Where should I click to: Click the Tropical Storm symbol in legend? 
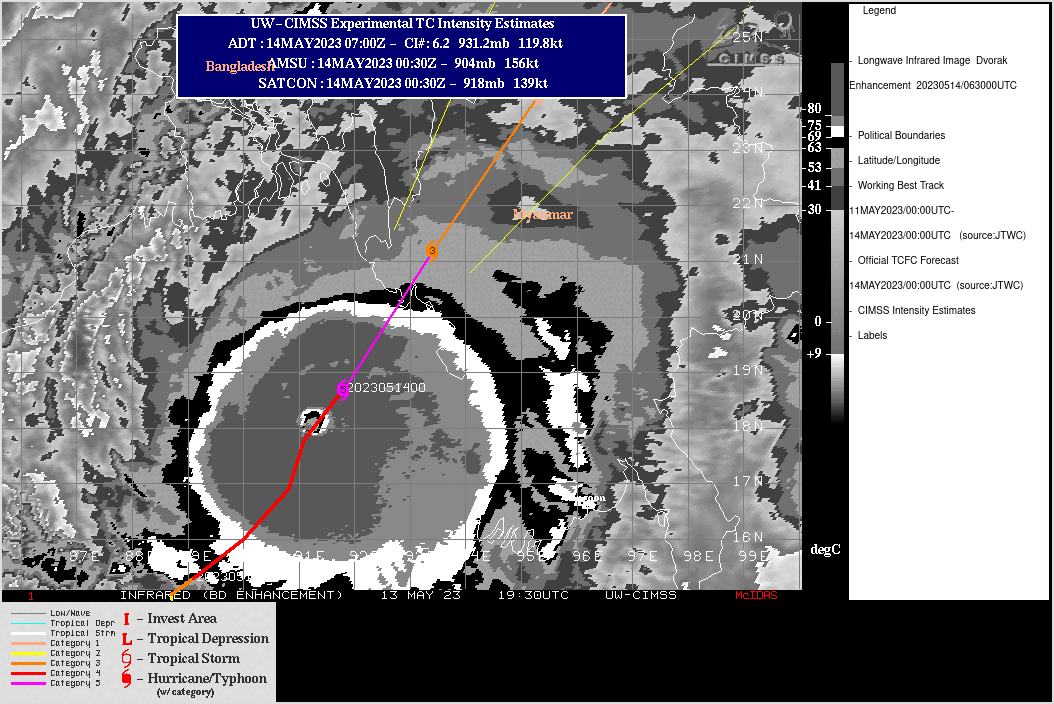click(126, 659)
